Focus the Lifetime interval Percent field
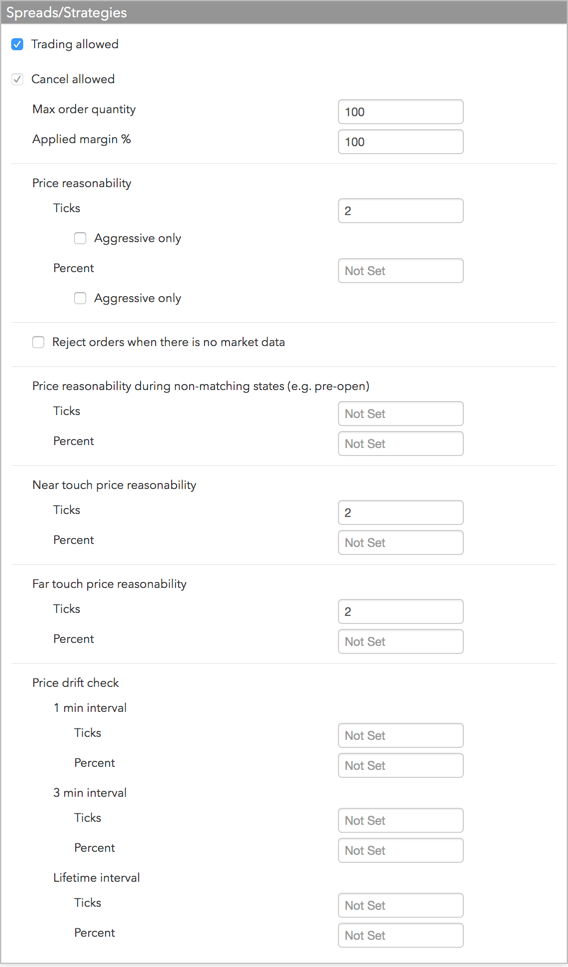 (401, 936)
